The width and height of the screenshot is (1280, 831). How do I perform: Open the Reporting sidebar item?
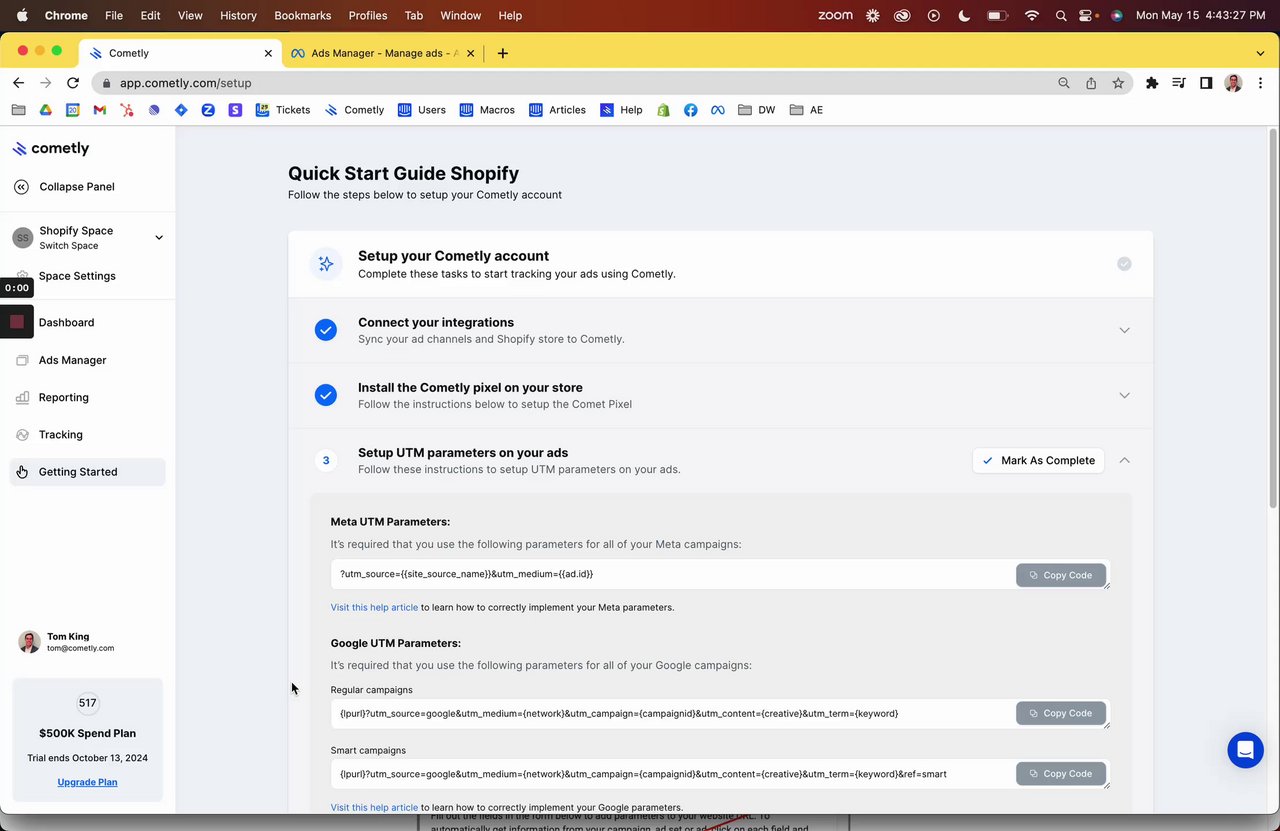pos(64,397)
